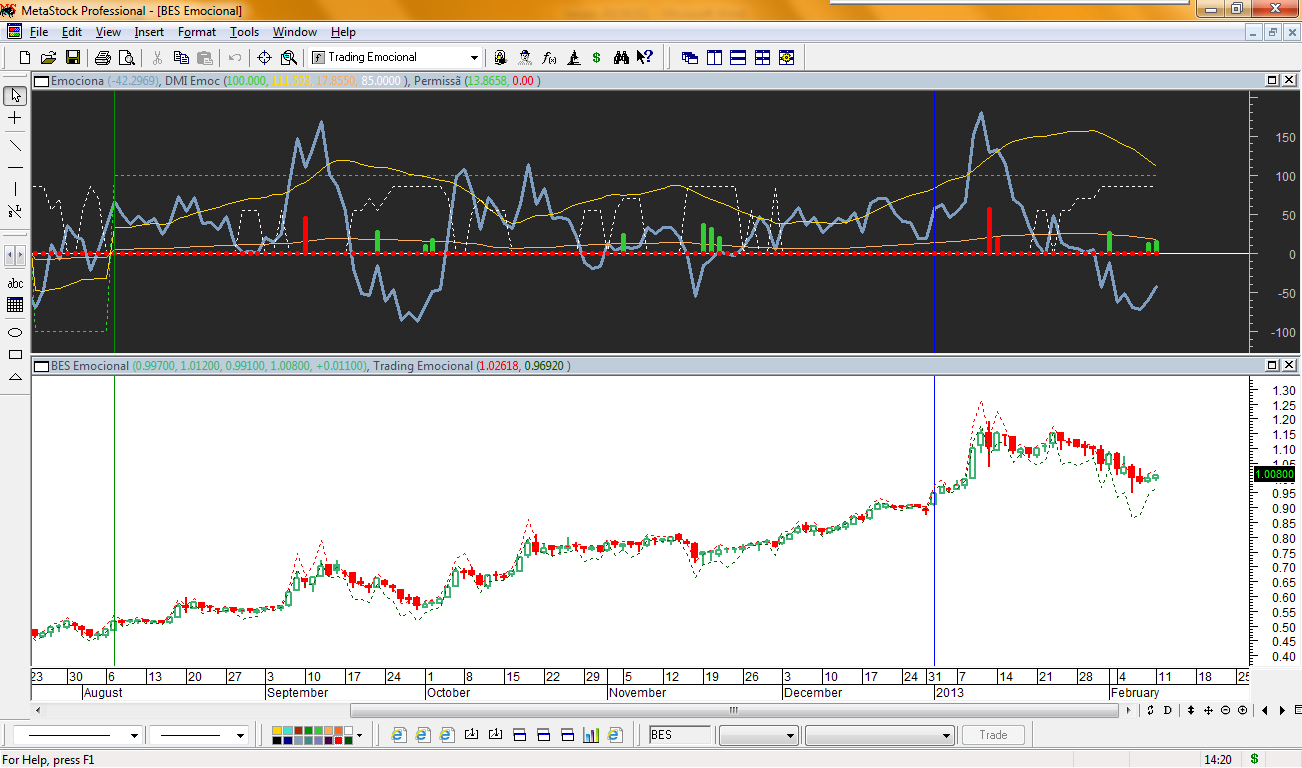The height and width of the screenshot is (768, 1302).
Task: Maximize the BES Emocional price pane
Action: tap(1272, 365)
